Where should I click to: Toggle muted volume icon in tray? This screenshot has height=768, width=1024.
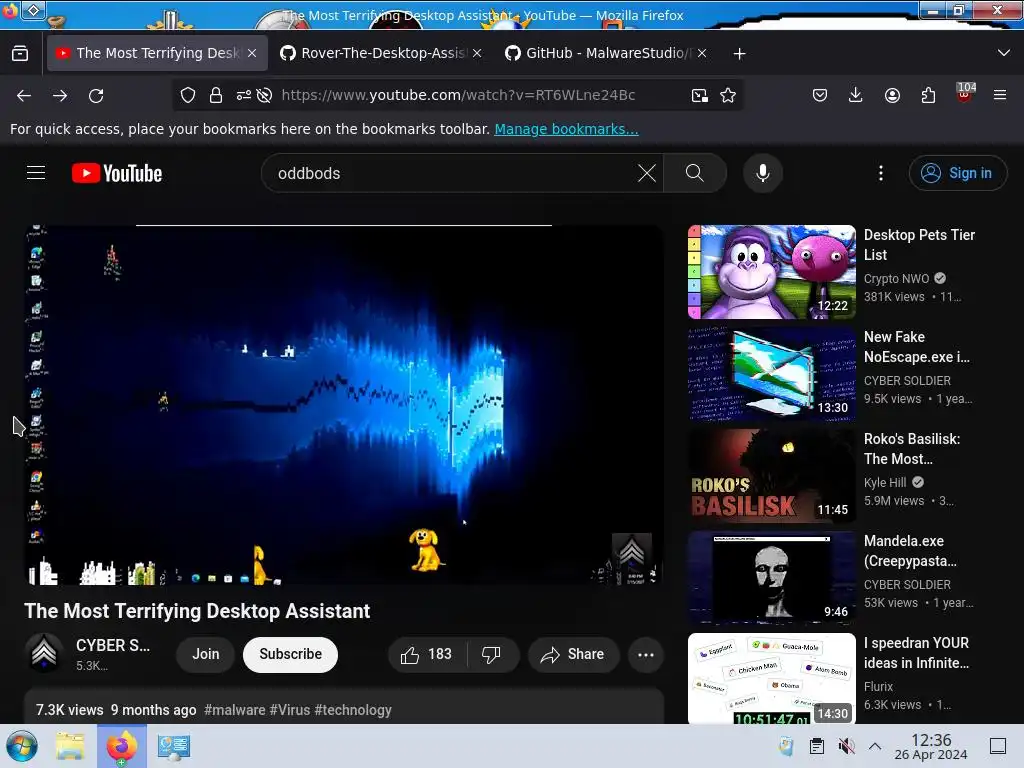(x=846, y=746)
